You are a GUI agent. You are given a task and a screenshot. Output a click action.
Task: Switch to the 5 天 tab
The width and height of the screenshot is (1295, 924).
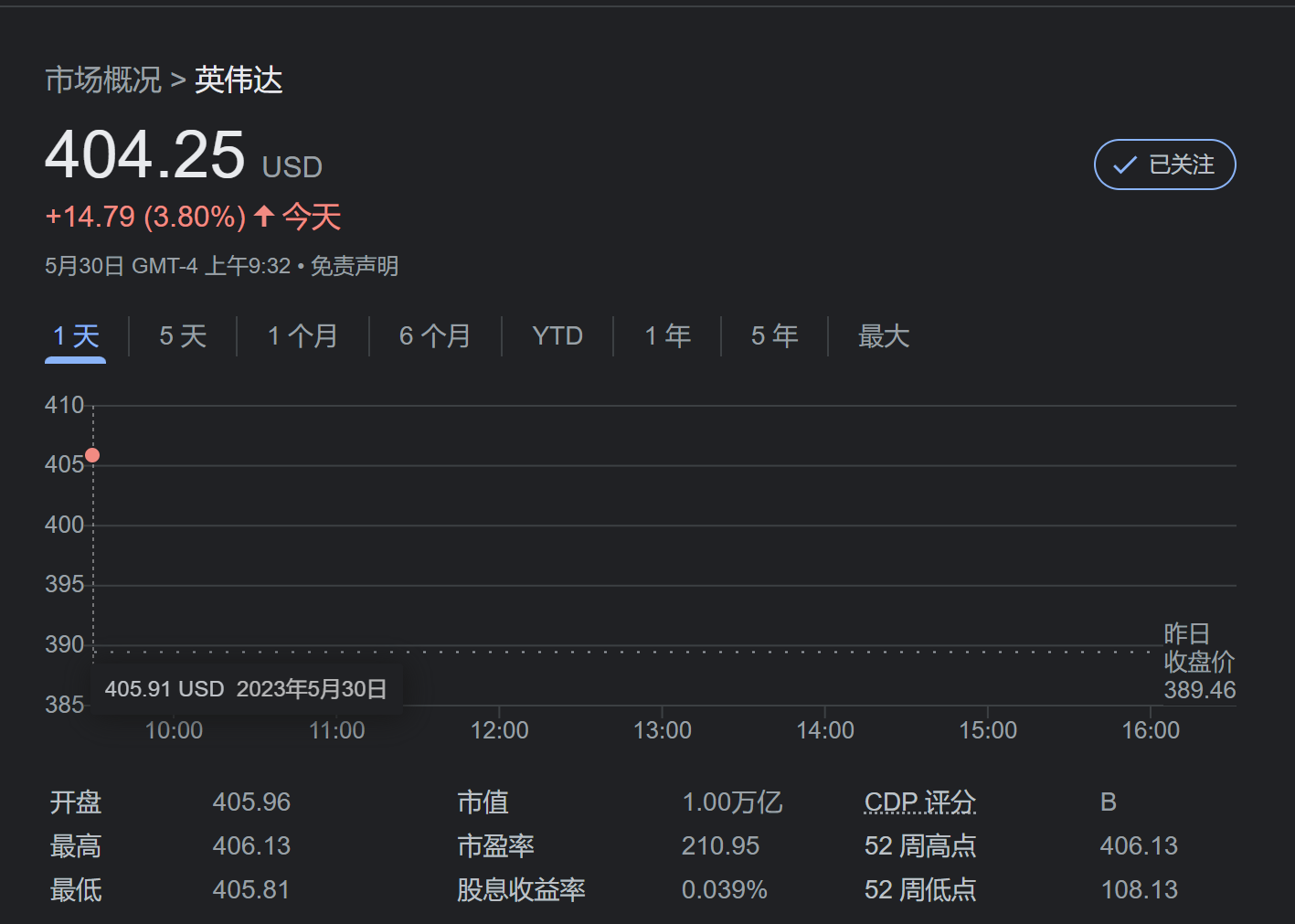[x=183, y=336]
